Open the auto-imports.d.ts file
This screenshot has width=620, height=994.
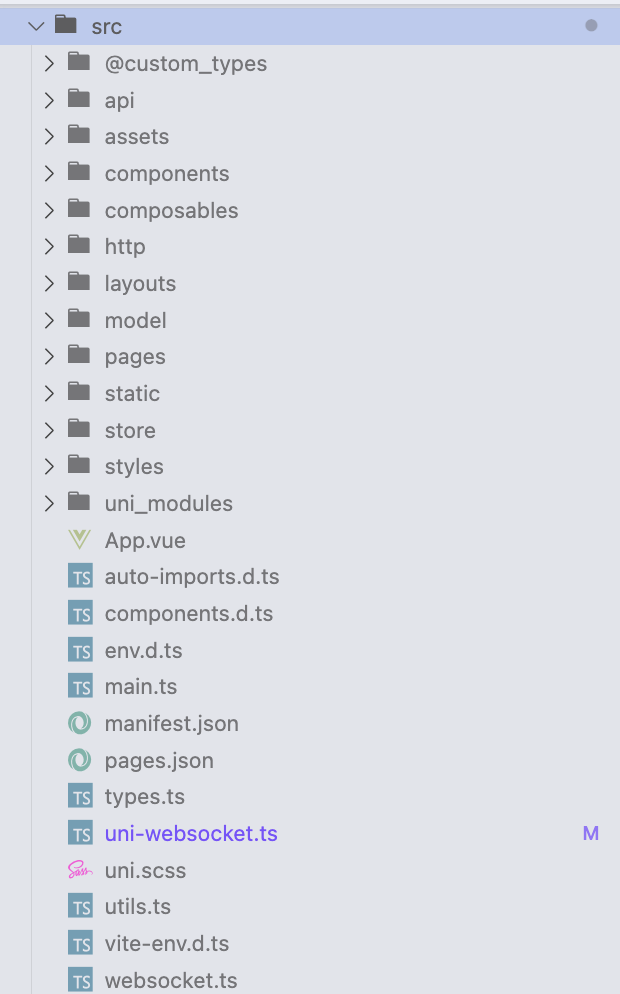[192, 577]
